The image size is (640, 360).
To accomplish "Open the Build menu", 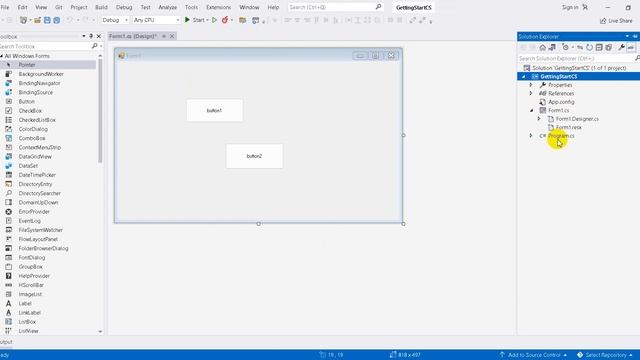I will pyautogui.click(x=101, y=7).
